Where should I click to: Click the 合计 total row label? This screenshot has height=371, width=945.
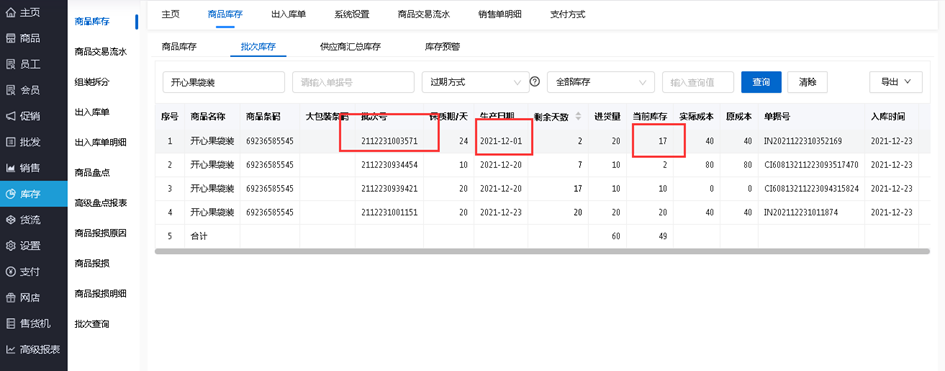[199, 237]
